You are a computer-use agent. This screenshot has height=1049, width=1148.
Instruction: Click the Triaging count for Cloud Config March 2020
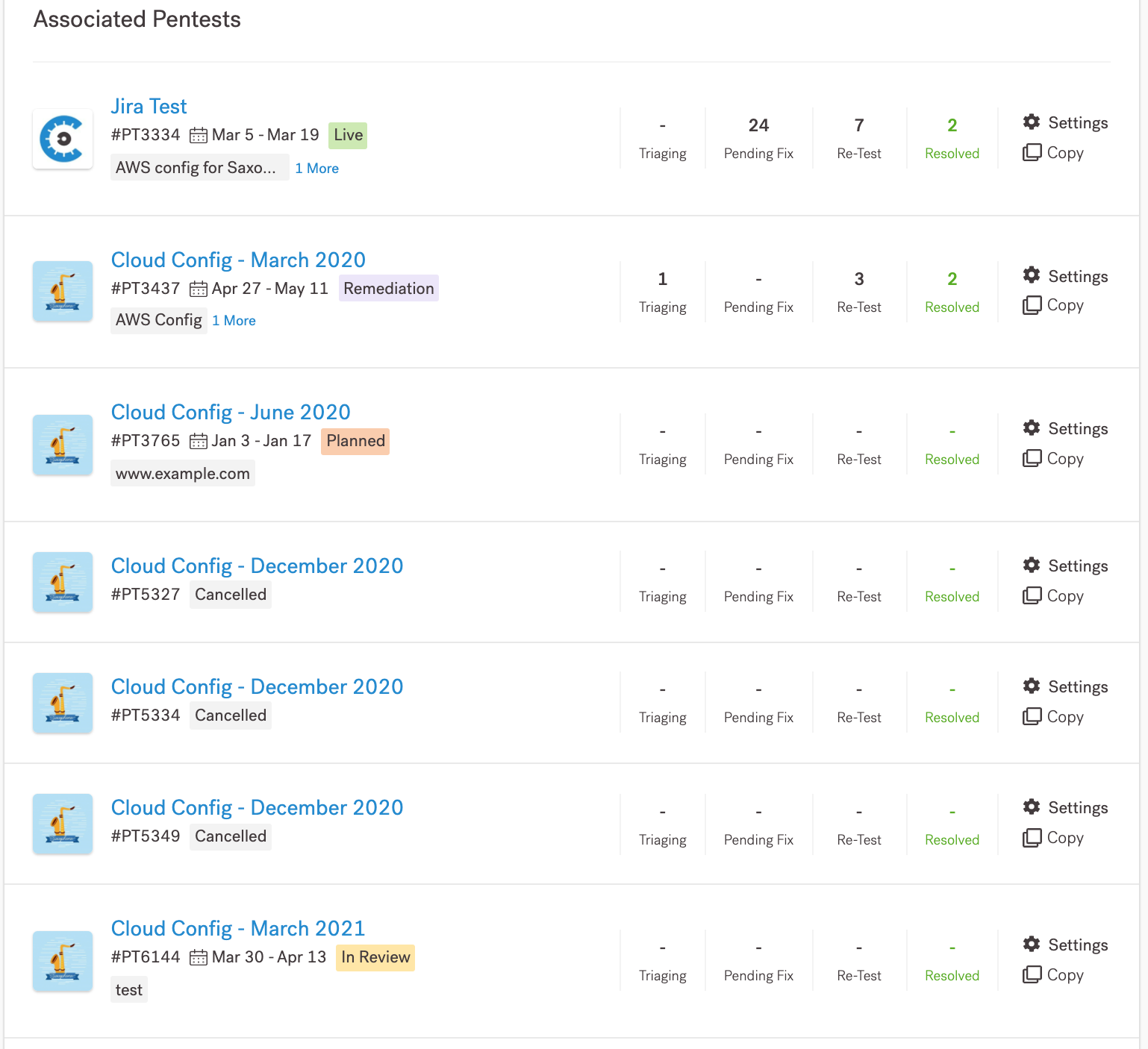point(662,279)
